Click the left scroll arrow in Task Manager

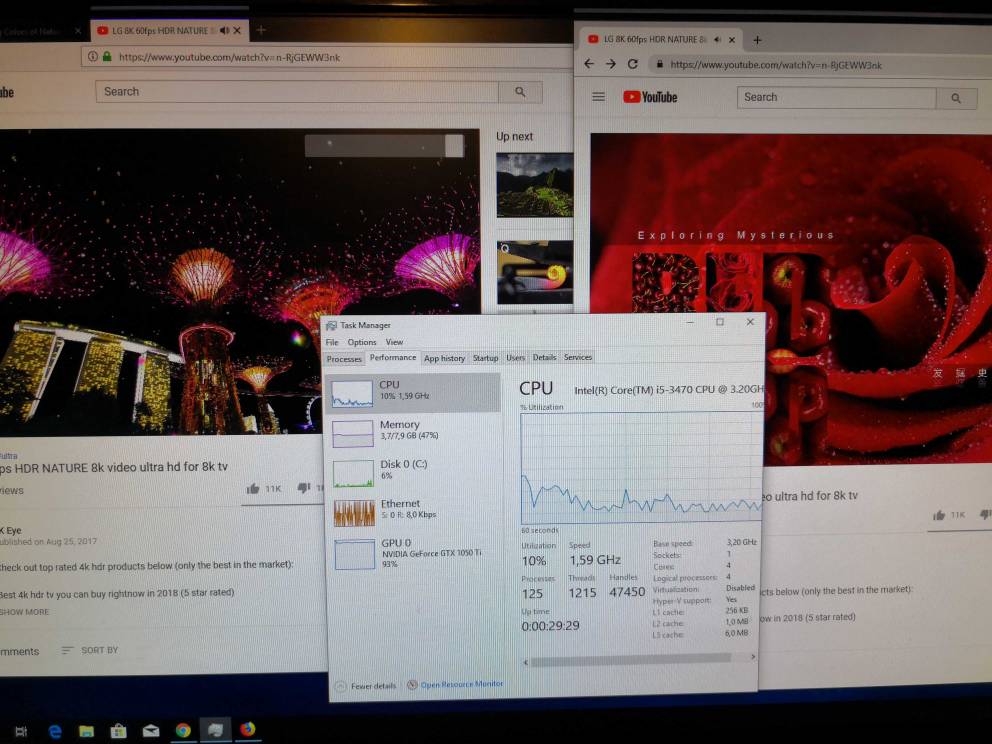(x=526, y=662)
